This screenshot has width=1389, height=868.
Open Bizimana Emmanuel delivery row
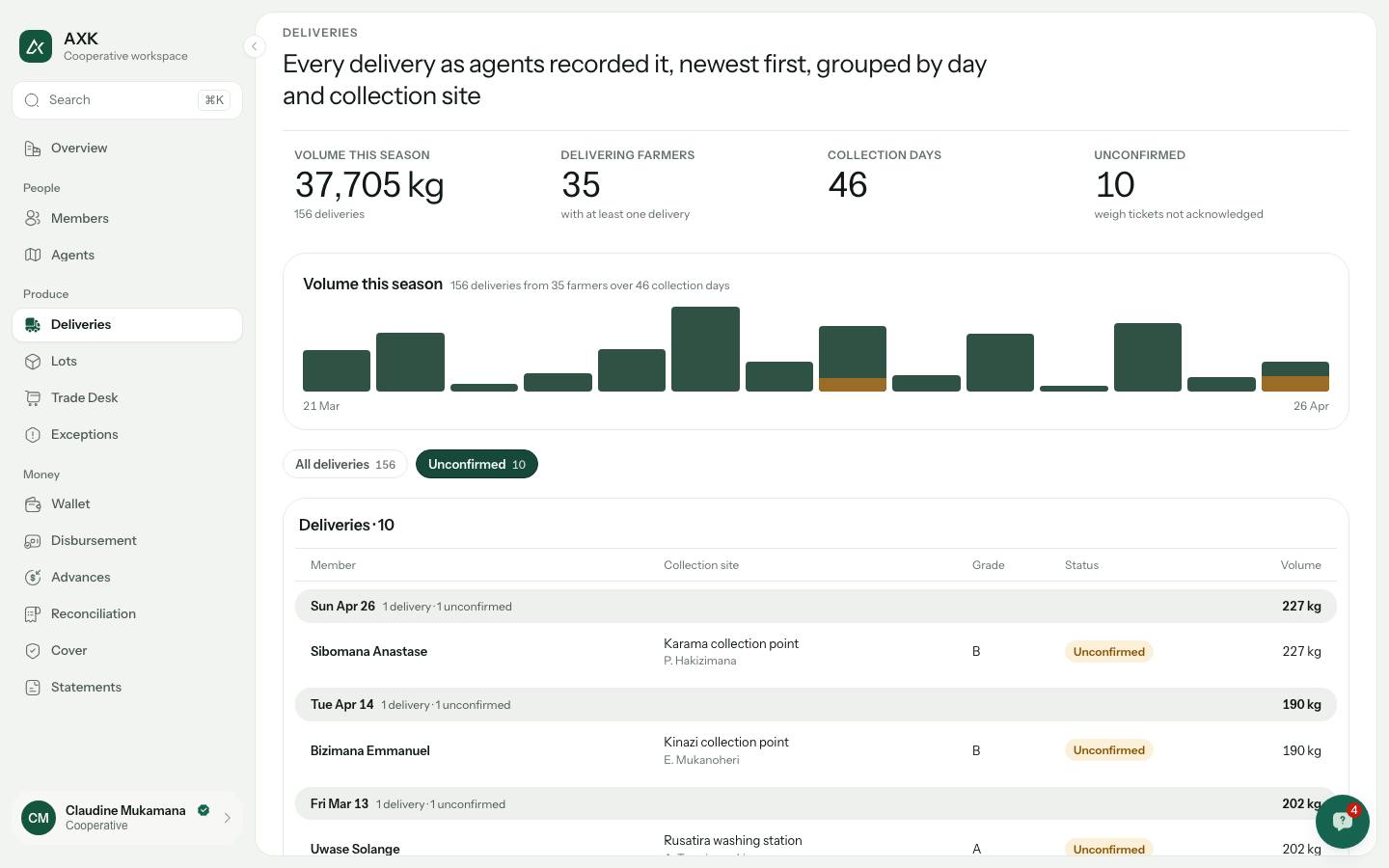[816, 750]
